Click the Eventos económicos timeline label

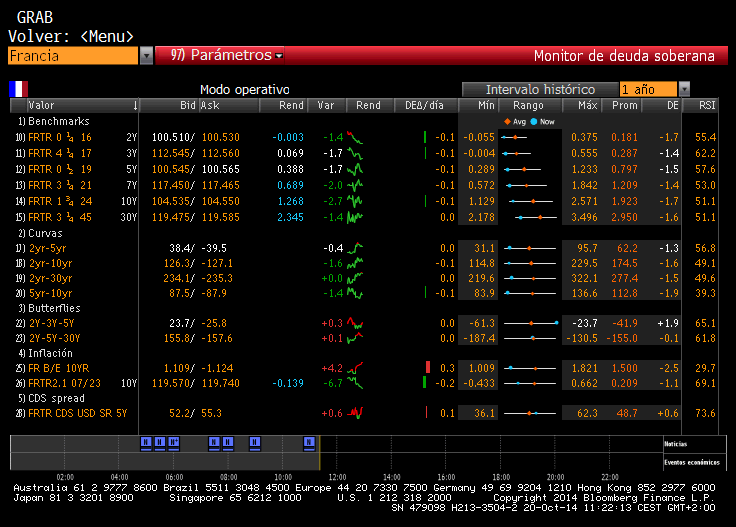691,462
